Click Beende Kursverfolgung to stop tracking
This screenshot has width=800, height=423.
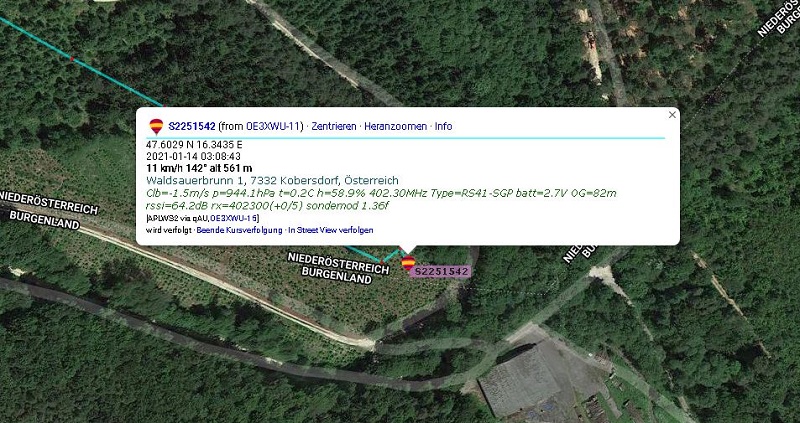(239, 230)
